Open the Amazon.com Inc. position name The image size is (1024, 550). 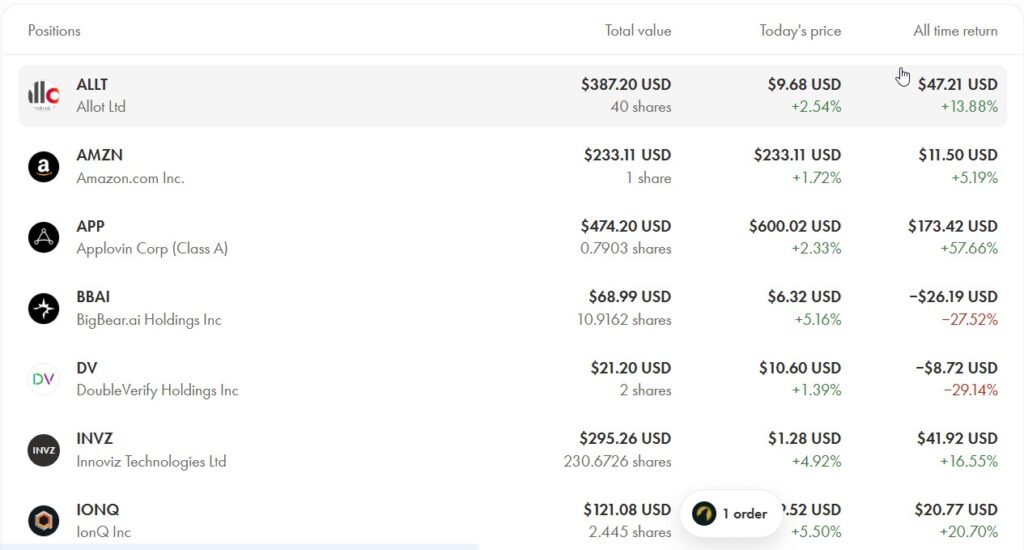pos(130,178)
